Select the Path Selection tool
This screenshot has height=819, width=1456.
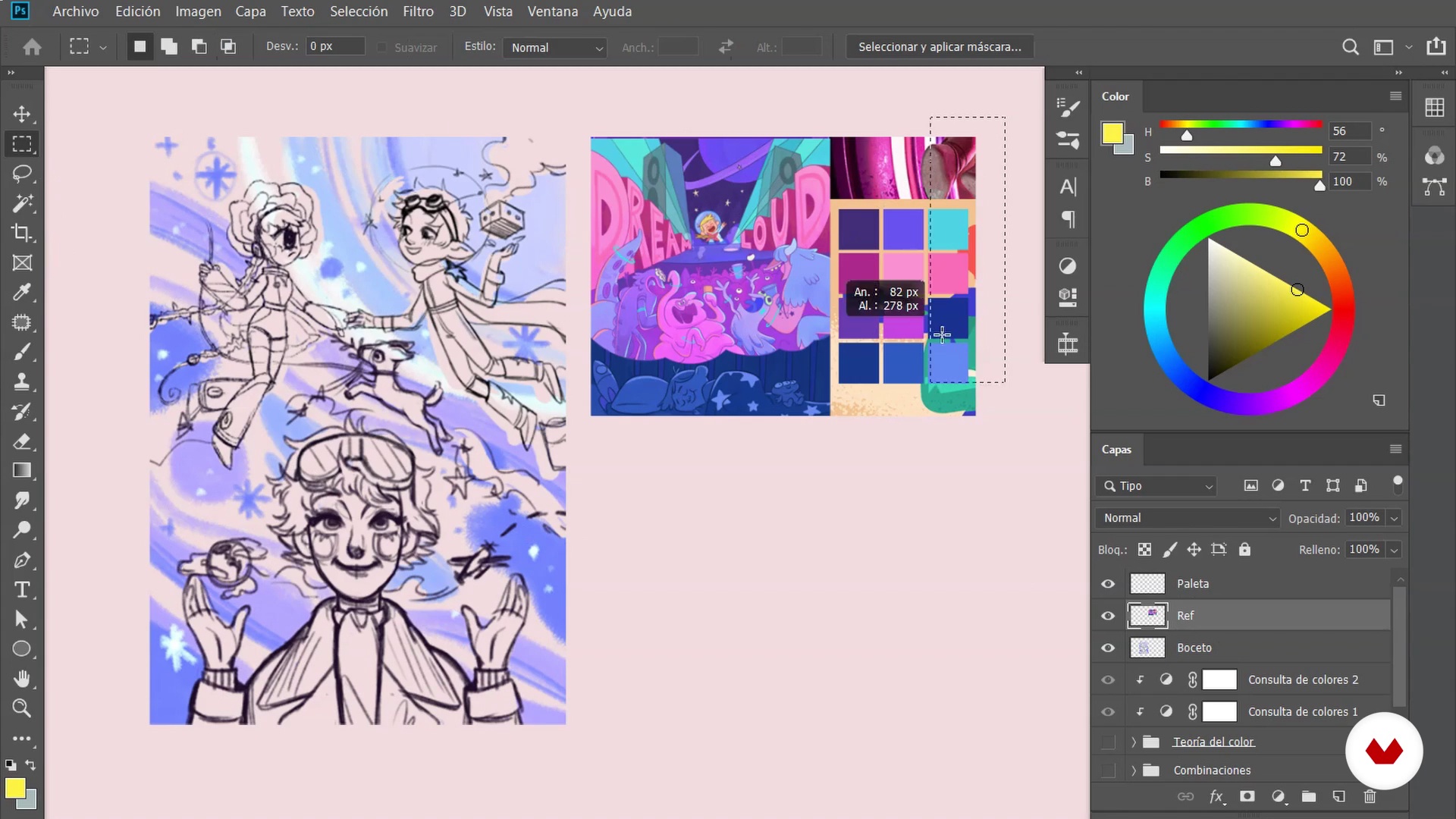pos(22,620)
